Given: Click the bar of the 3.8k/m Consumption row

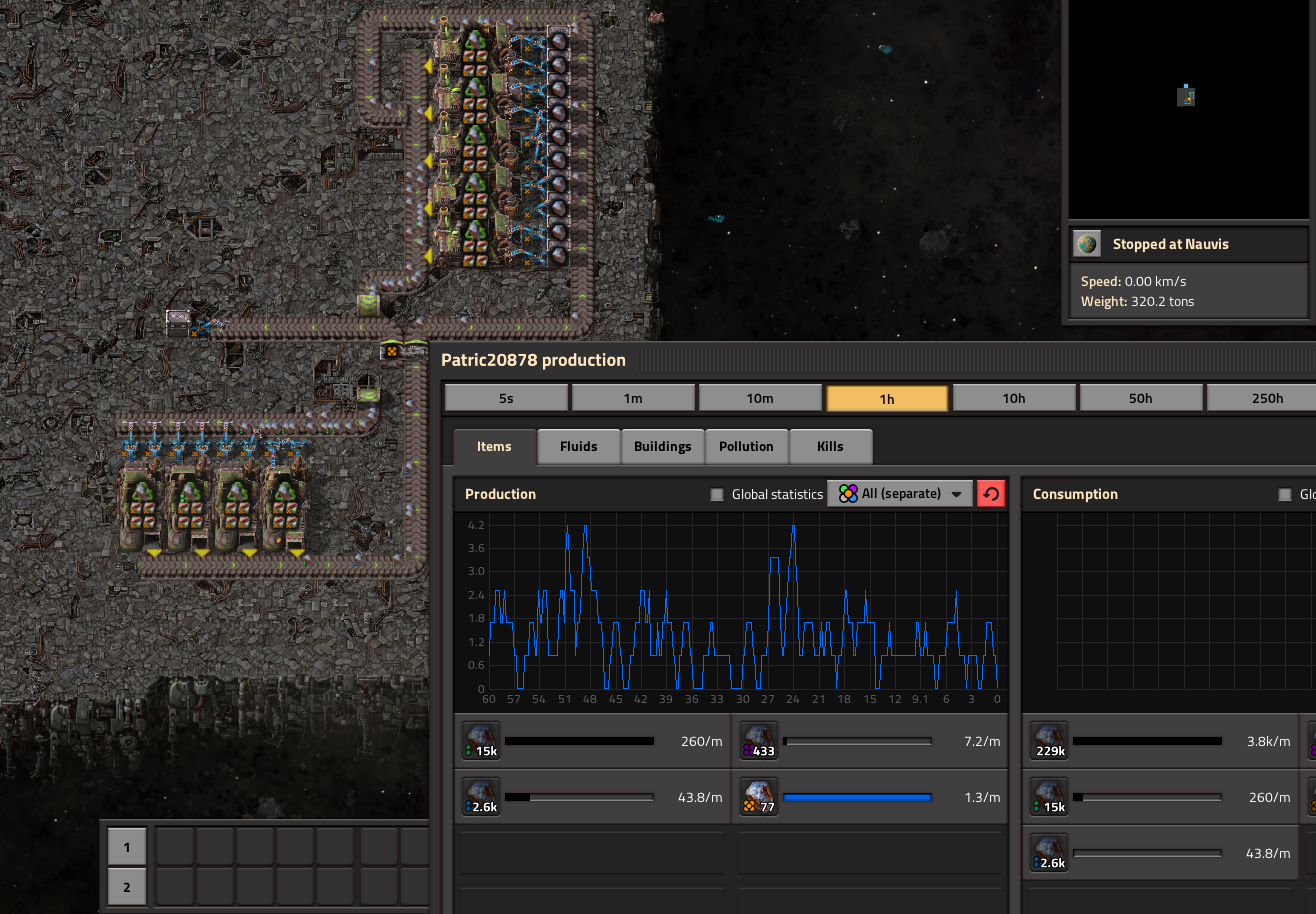Looking at the screenshot, I should [x=1147, y=741].
